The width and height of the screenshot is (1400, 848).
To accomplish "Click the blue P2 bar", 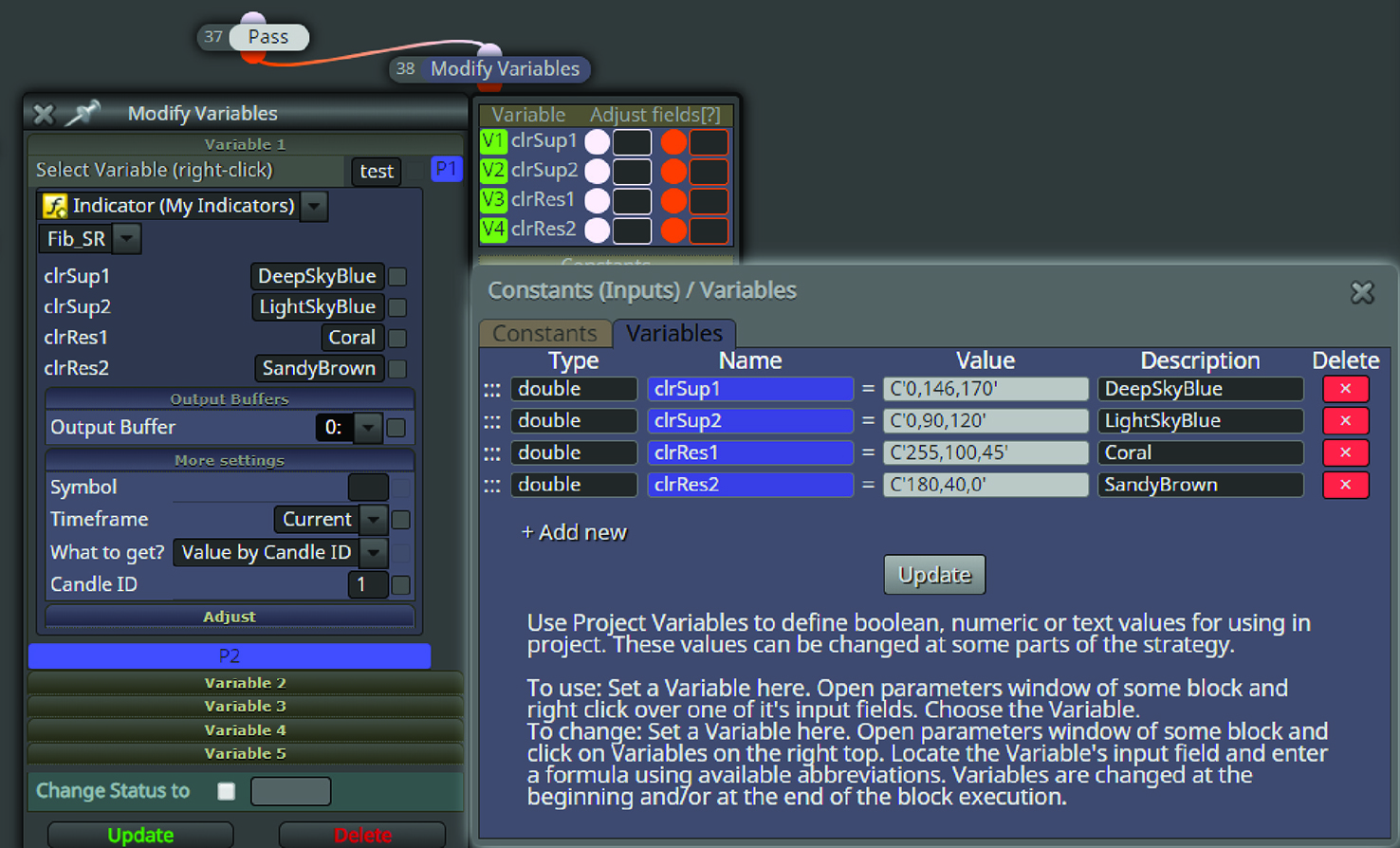I will (230, 655).
